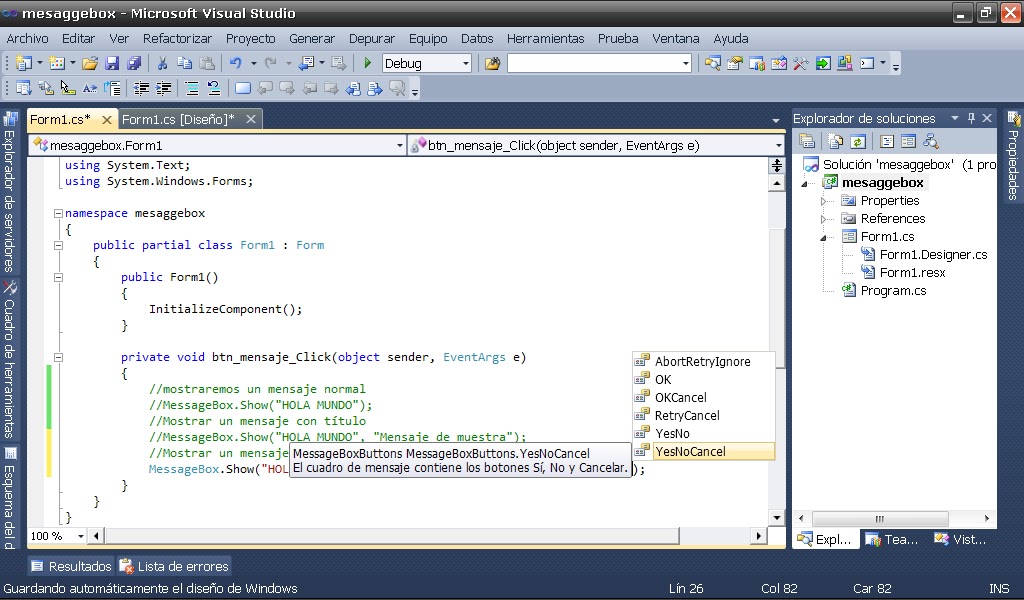Open the Depurar menu
Image resolution: width=1024 pixels, height=600 pixels.
(372, 38)
